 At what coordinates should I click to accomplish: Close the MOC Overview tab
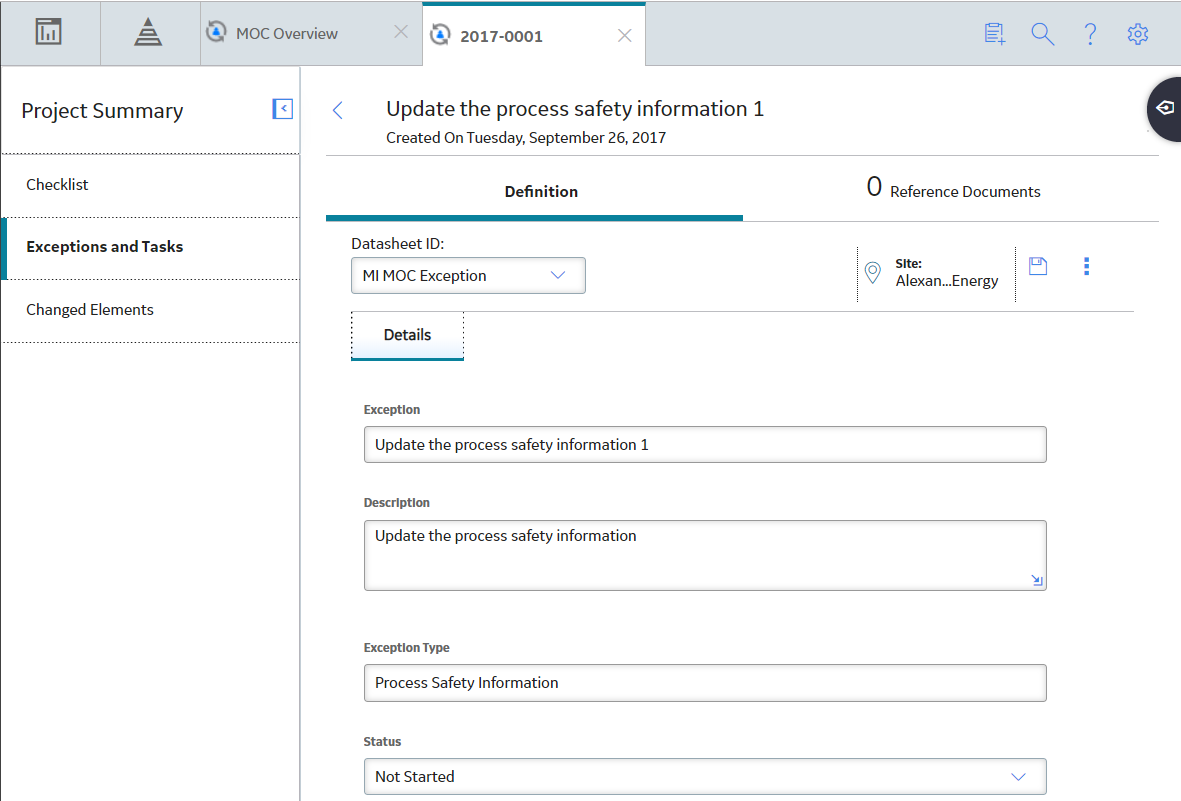(x=401, y=32)
